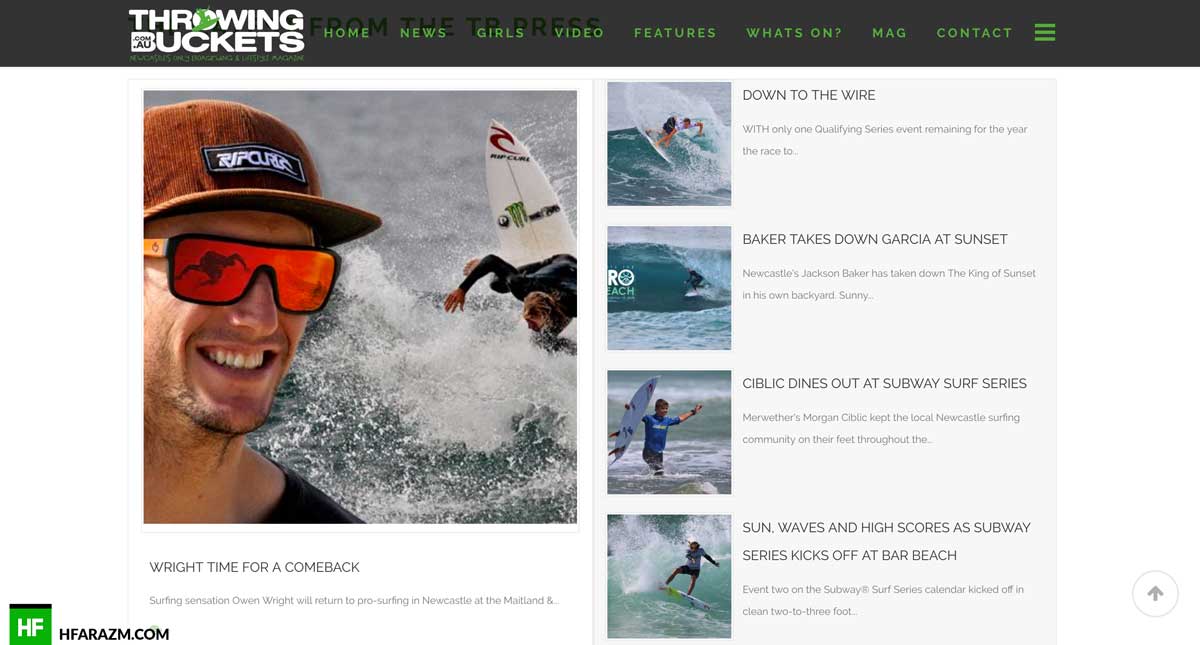This screenshot has height=645, width=1200.
Task: Open the Mag page
Action: point(889,33)
